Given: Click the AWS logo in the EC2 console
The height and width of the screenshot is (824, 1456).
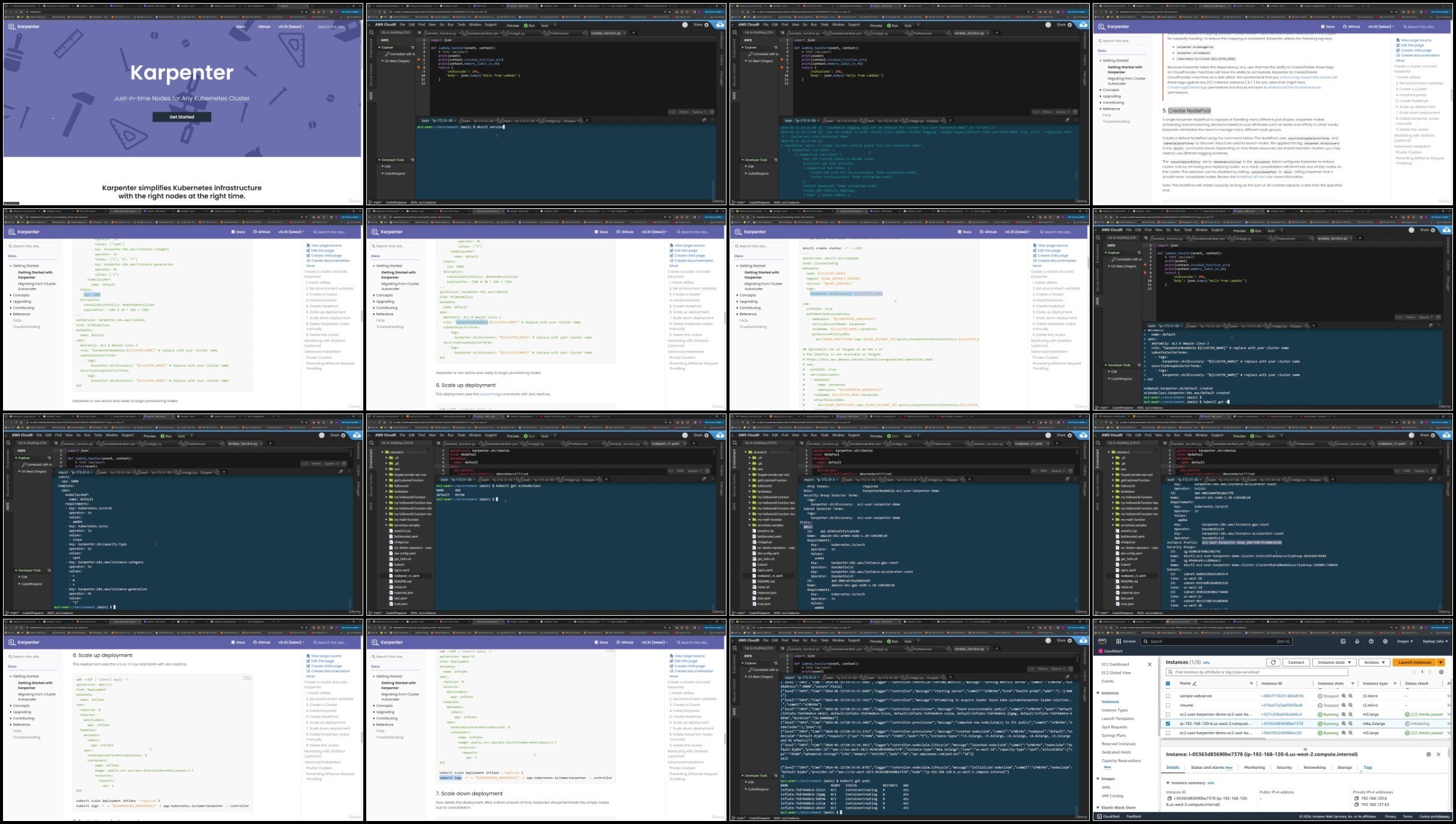Looking at the screenshot, I should pos(1102,641).
